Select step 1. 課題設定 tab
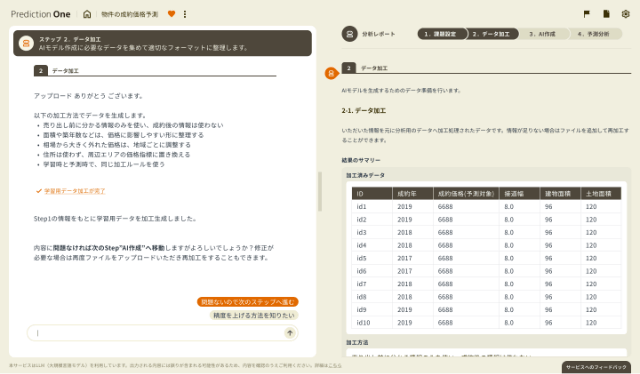This screenshot has width=640, height=374. [x=441, y=34]
